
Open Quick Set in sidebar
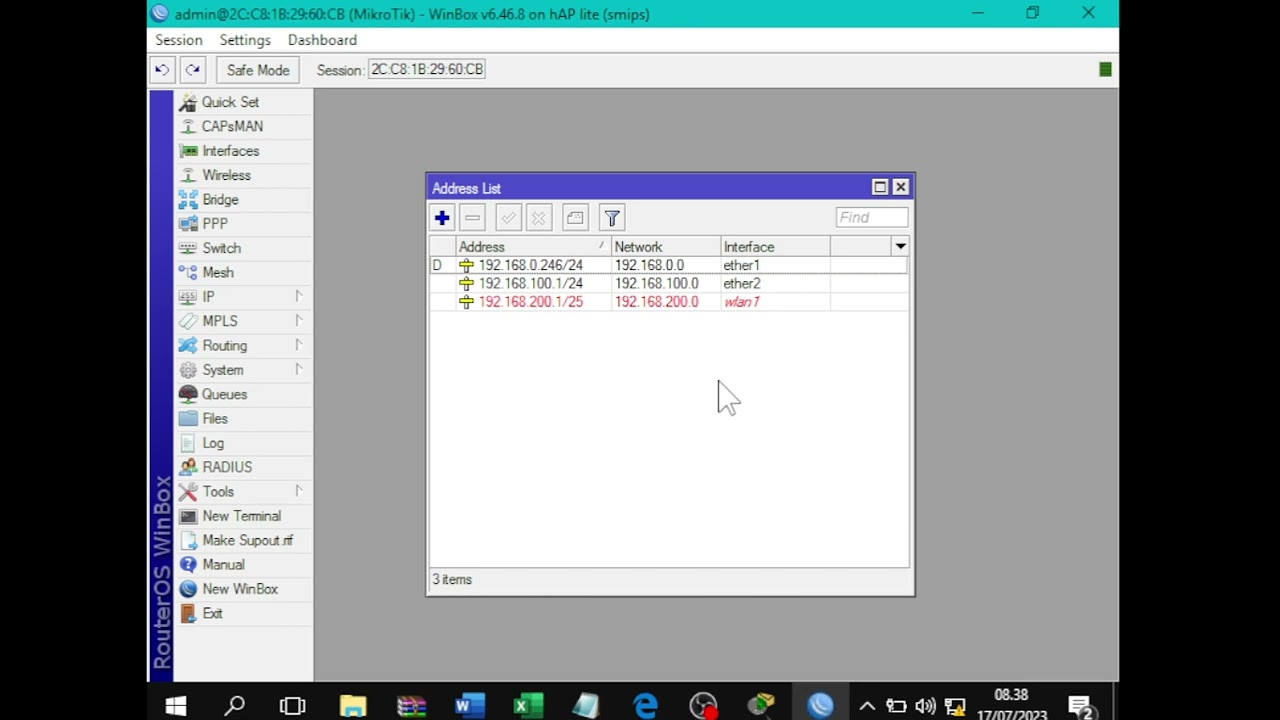point(230,102)
